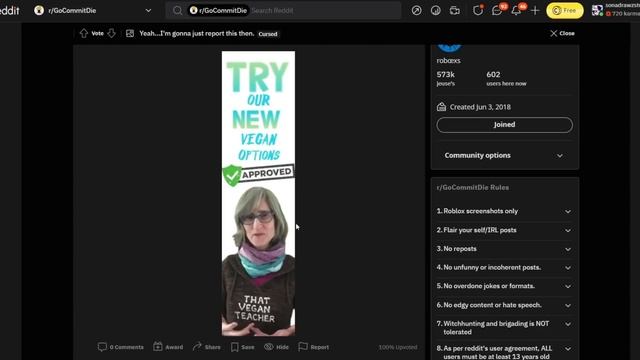Create a new post with plus icon
Image resolution: width=640 pixels, height=360 pixels.
coord(535,11)
